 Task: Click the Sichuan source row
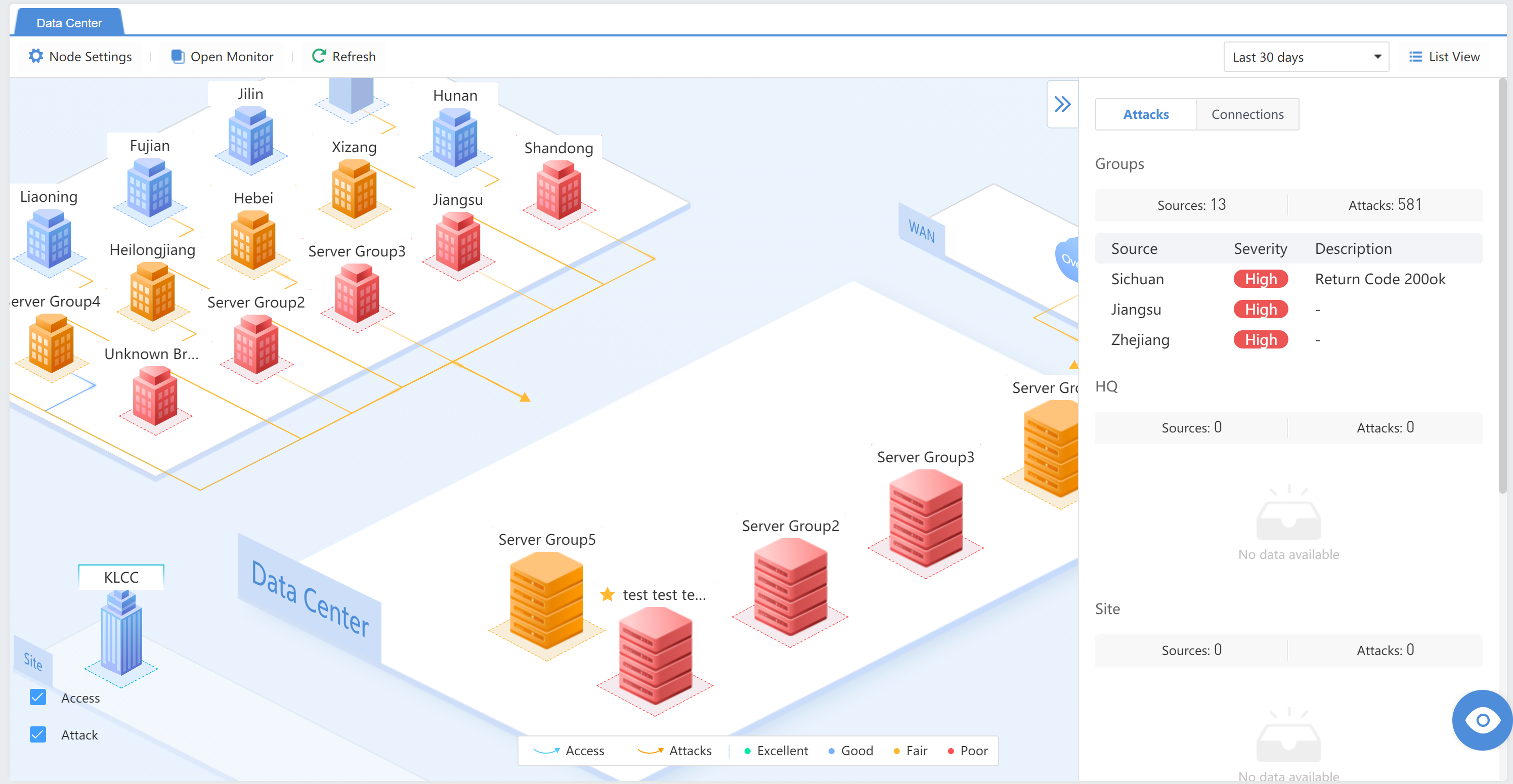[x=1137, y=279]
